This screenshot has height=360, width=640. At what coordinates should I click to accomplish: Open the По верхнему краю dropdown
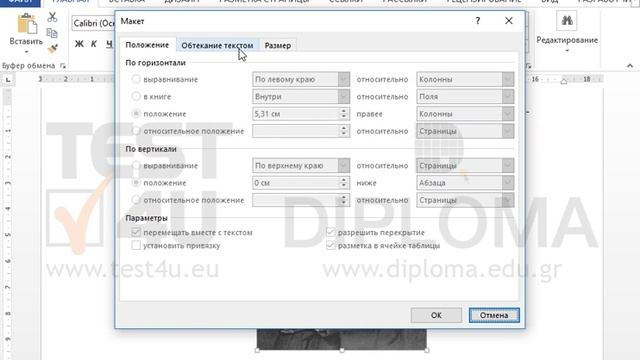pos(301,165)
